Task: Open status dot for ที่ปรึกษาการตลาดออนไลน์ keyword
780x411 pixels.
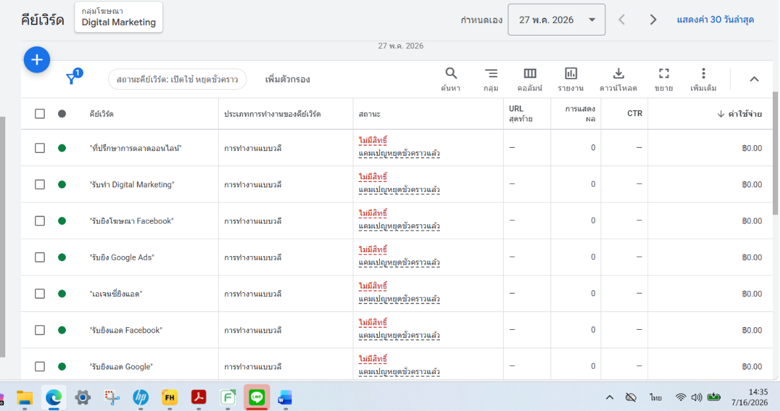Action: pos(62,148)
